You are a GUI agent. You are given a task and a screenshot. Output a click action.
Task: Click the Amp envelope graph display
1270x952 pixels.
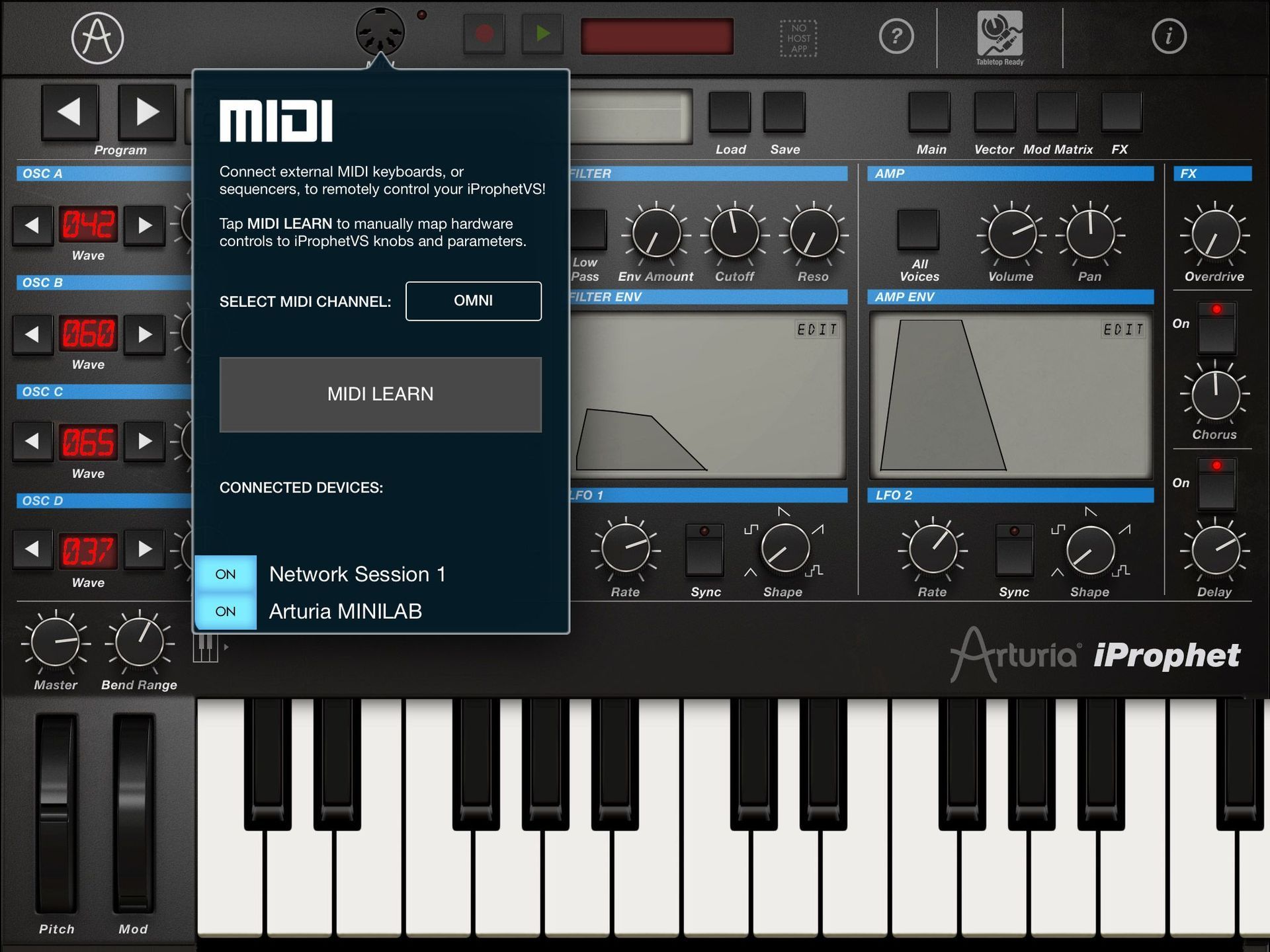(x=1011, y=395)
